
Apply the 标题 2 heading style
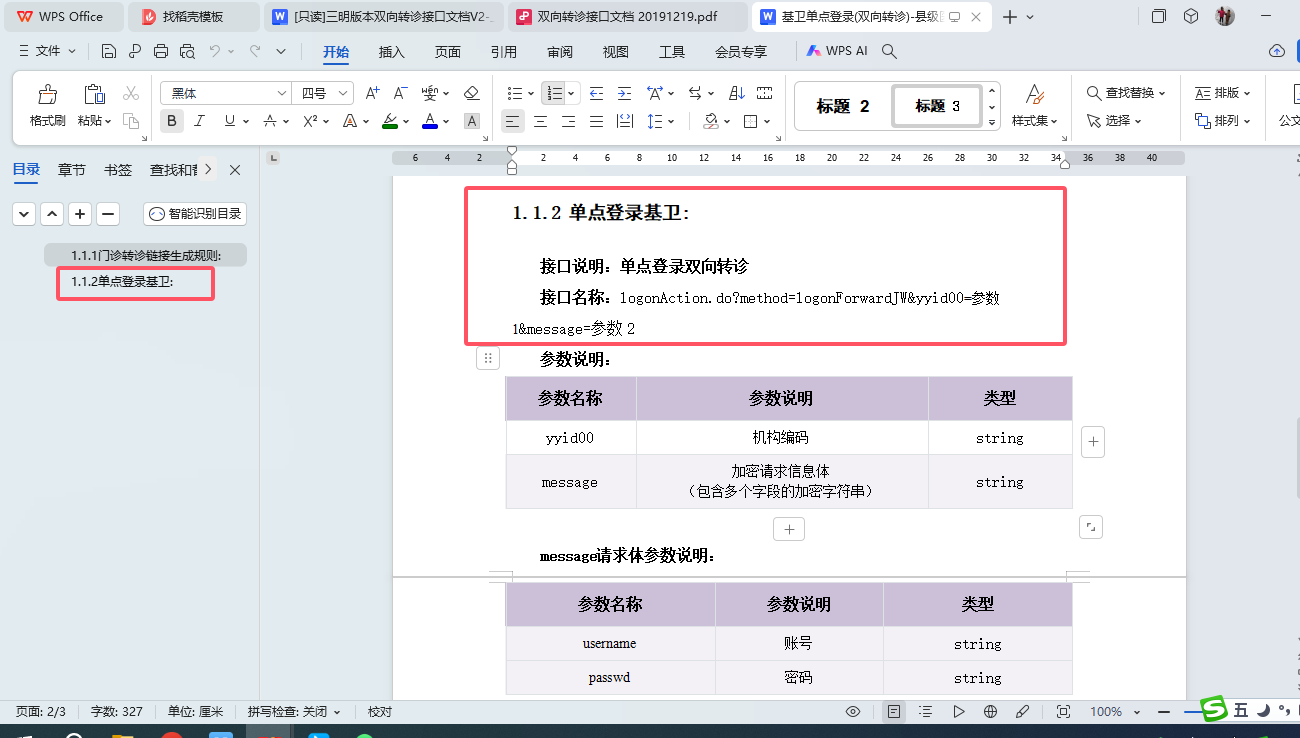(x=843, y=106)
